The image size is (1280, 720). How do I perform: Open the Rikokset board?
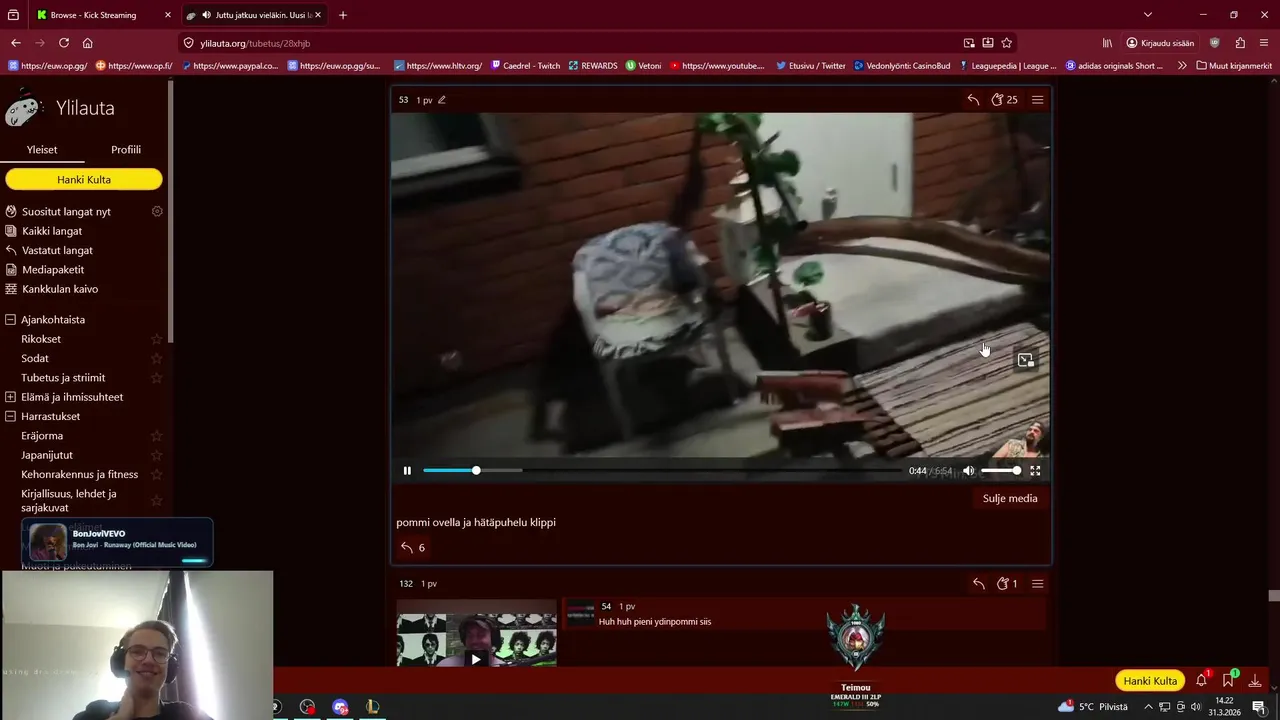point(41,339)
